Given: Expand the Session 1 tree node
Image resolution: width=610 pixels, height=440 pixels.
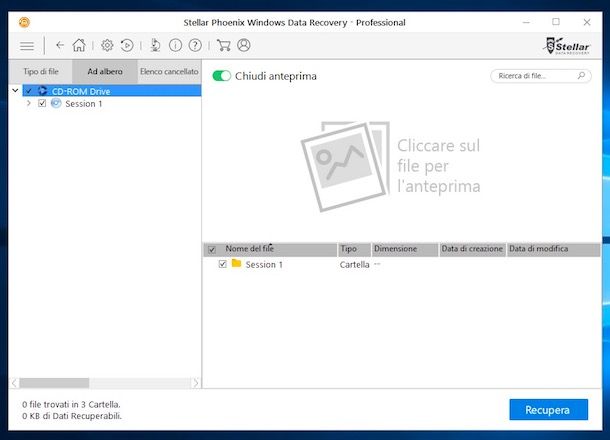Looking at the screenshot, I should coord(28,103).
